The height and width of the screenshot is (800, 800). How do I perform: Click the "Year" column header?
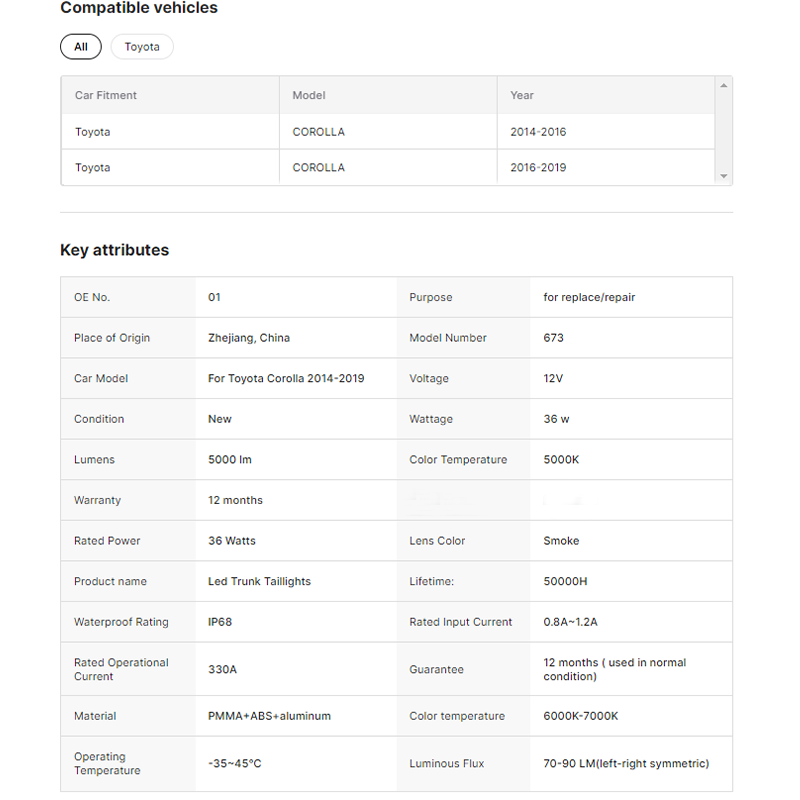tap(522, 96)
